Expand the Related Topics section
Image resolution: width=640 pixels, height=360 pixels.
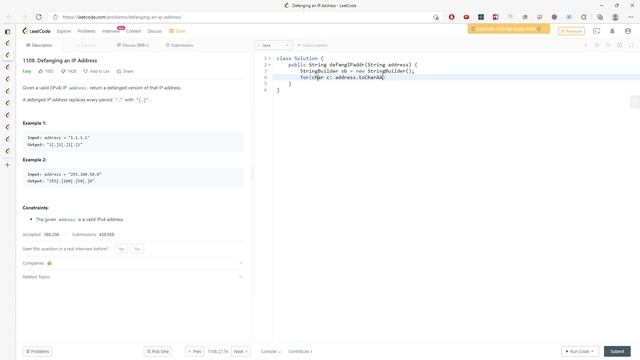tap(133, 277)
